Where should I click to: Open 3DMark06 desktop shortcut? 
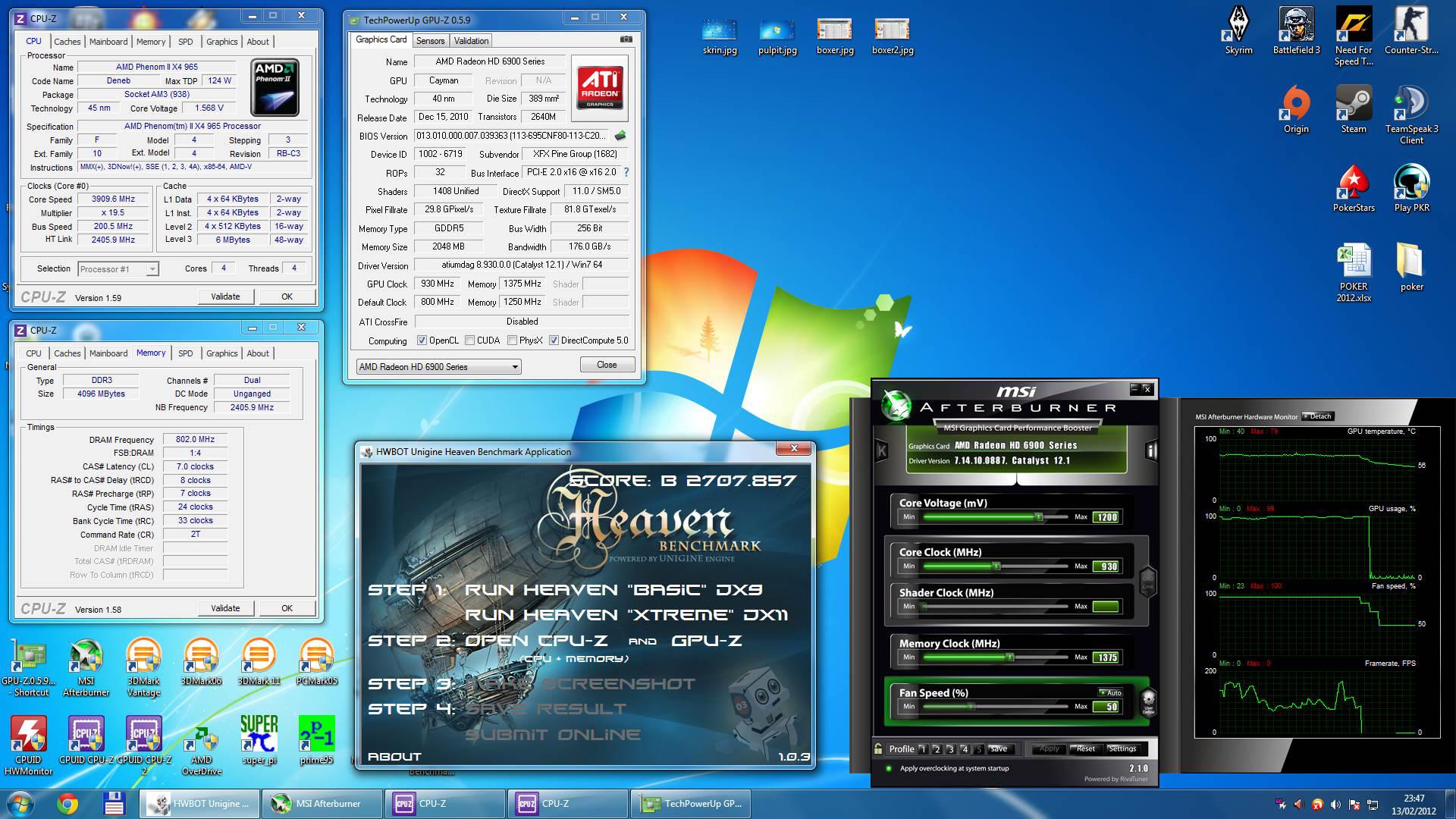click(201, 662)
